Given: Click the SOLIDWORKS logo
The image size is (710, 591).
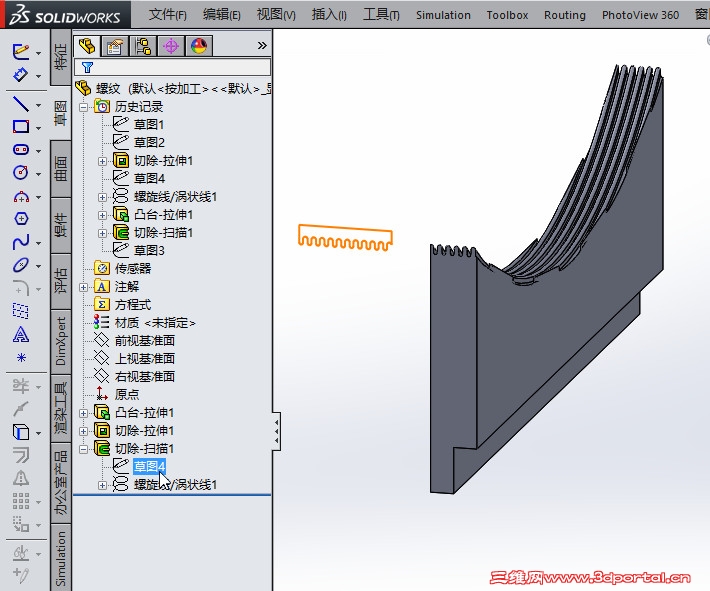Looking at the screenshot, I should [x=66, y=15].
